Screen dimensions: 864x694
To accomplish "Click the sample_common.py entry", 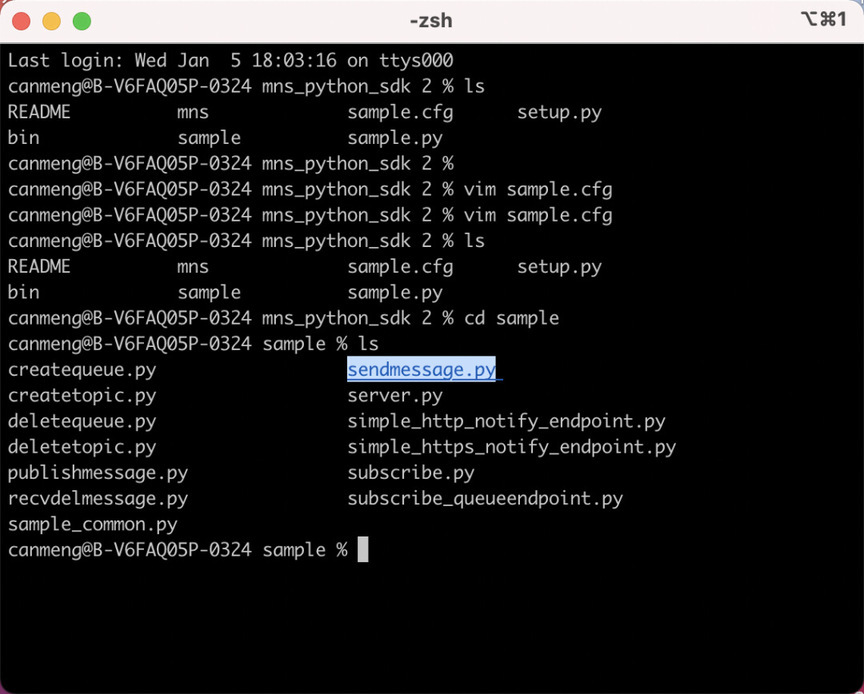I will [x=93, y=525].
